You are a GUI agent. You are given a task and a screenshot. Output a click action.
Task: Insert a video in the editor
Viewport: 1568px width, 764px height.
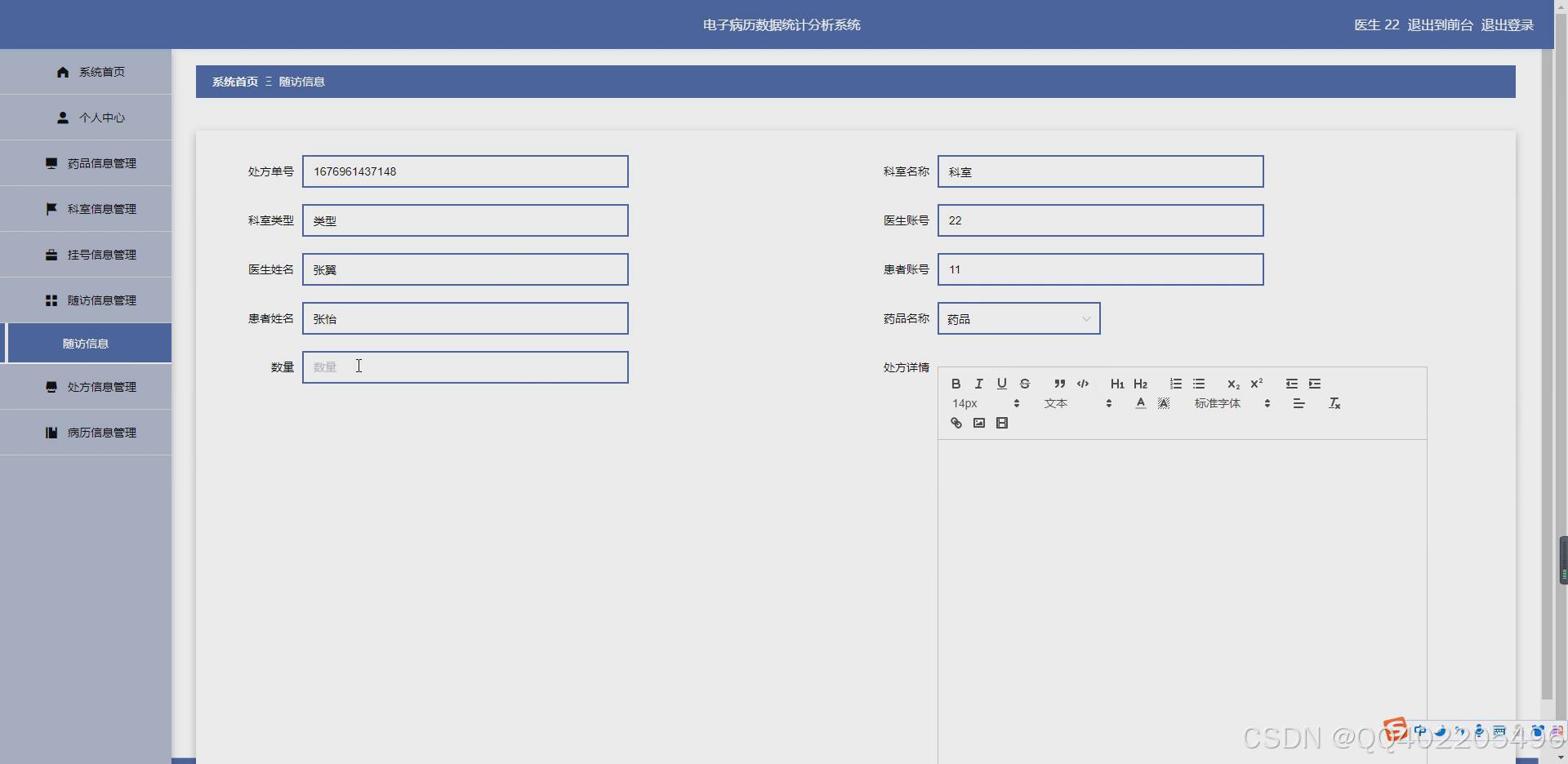coord(1001,423)
